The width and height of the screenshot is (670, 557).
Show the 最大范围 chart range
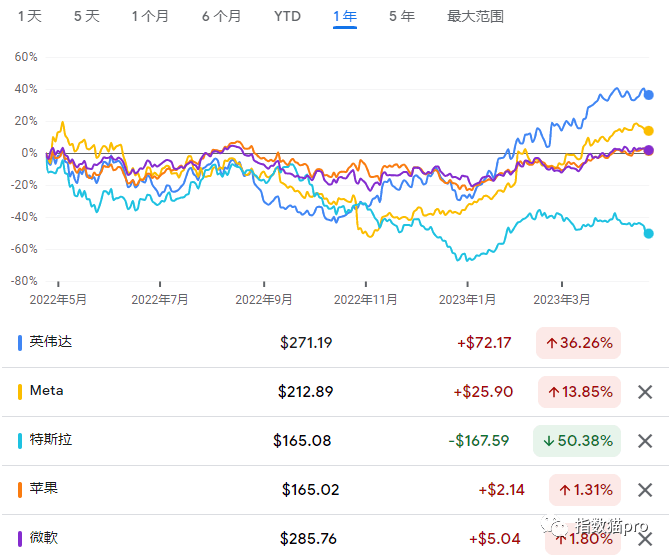(x=475, y=17)
